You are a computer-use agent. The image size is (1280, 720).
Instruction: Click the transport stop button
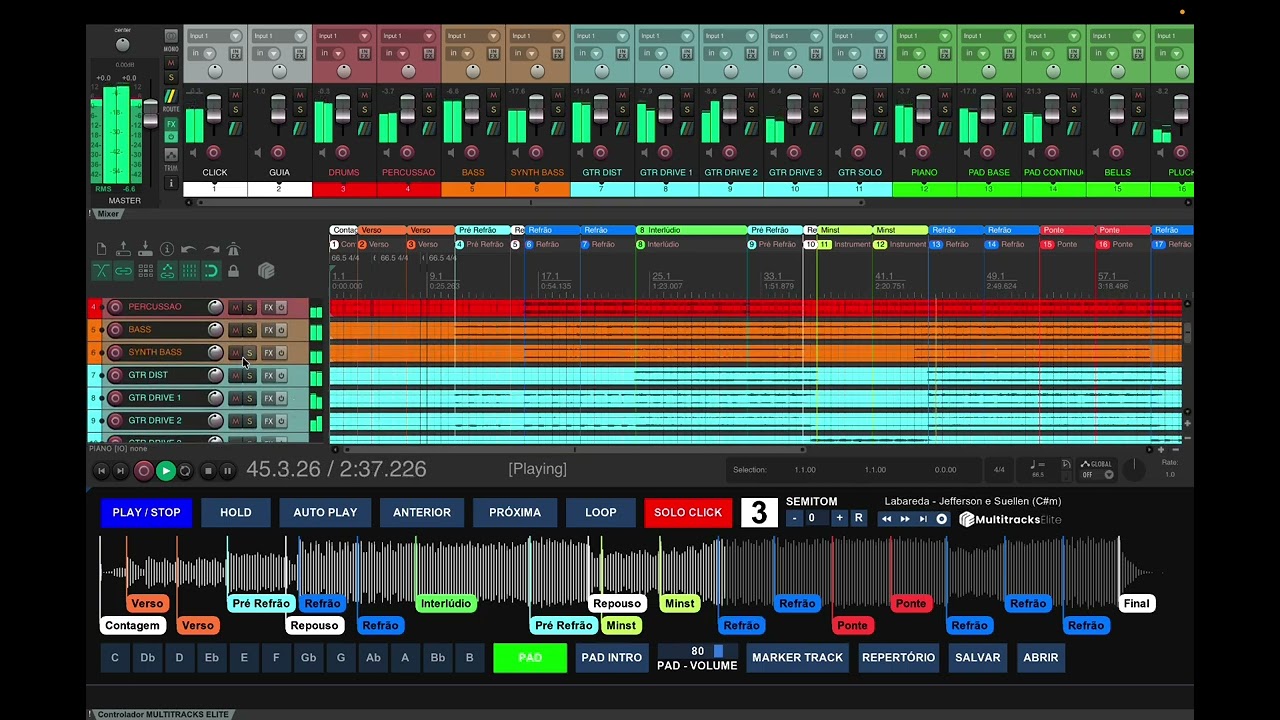coord(208,471)
